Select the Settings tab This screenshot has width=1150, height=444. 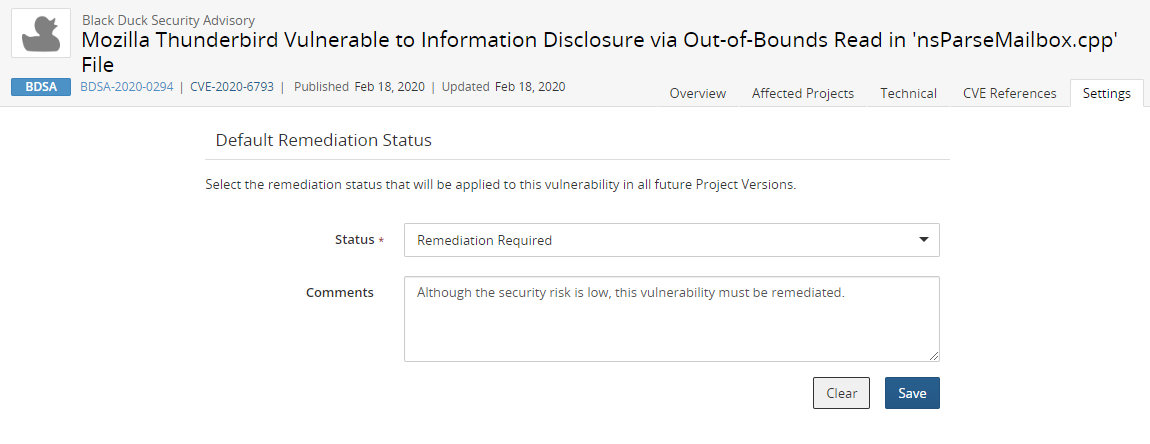pos(1106,93)
